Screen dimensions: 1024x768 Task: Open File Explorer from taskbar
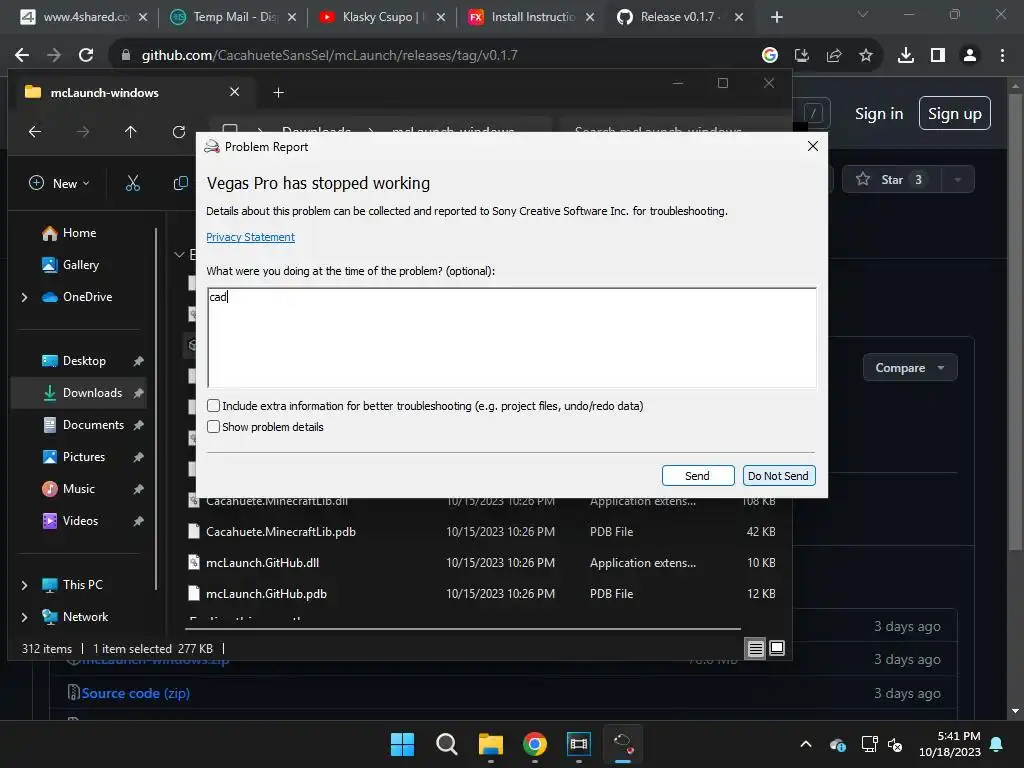(x=490, y=744)
